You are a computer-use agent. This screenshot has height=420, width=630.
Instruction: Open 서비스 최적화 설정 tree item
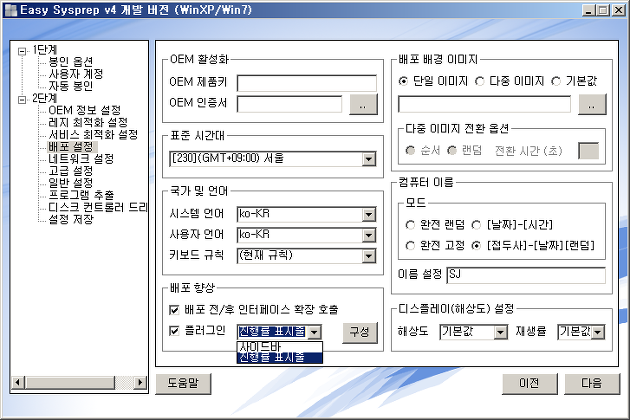tap(93, 134)
